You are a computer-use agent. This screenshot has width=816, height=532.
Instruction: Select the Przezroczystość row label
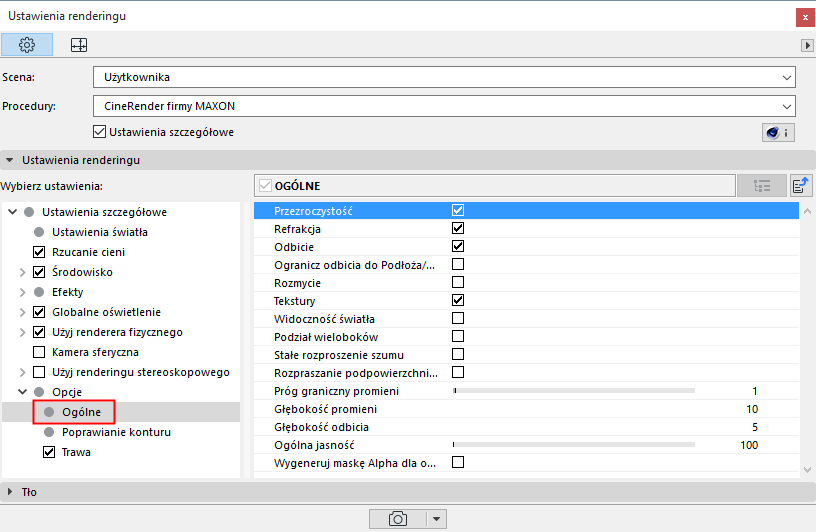[313, 211]
